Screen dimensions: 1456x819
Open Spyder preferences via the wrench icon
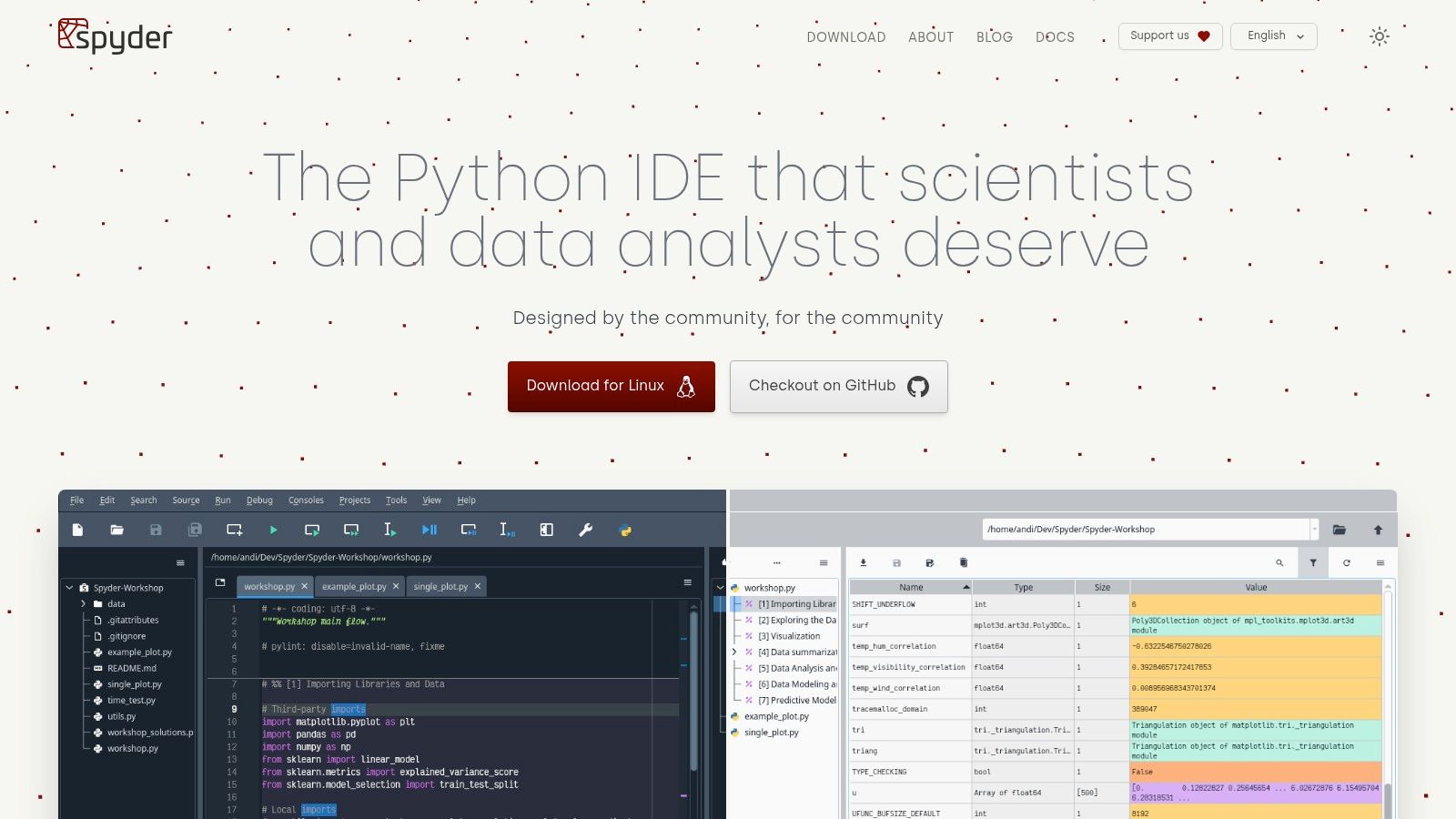coord(586,530)
